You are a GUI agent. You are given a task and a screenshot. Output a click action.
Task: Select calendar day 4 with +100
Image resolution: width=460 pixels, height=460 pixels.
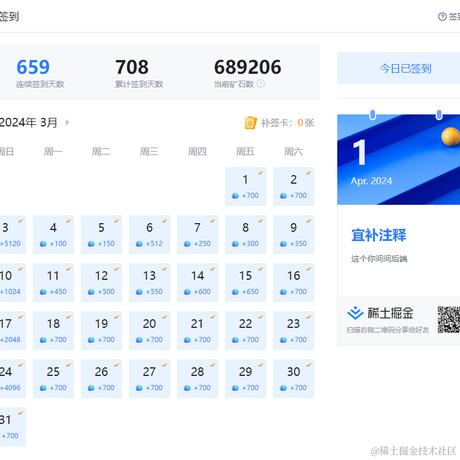(53, 234)
